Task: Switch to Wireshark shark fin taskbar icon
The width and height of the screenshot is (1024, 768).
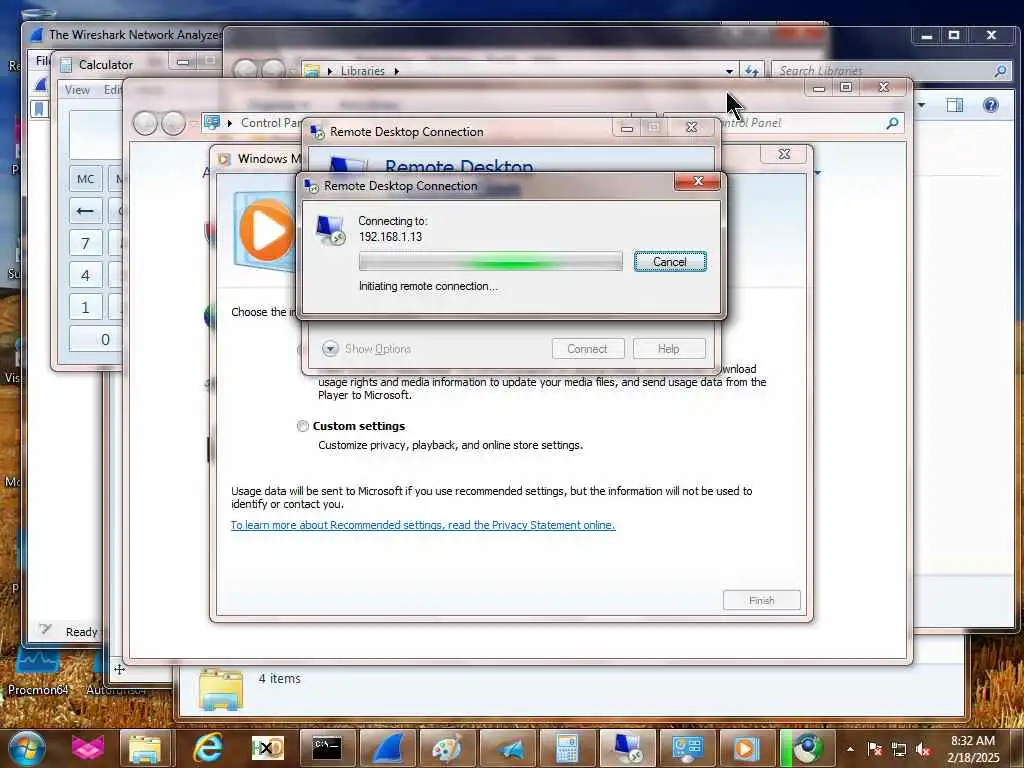Action: (388, 748)
